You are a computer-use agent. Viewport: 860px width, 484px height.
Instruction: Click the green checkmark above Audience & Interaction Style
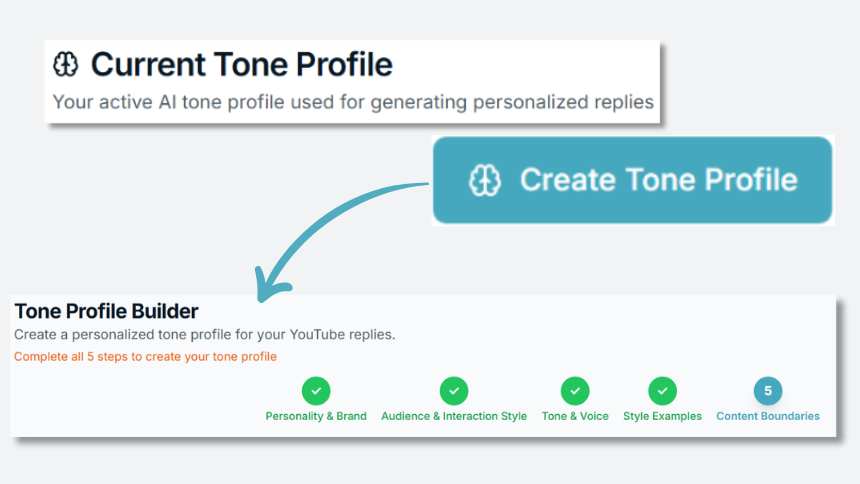454,390
